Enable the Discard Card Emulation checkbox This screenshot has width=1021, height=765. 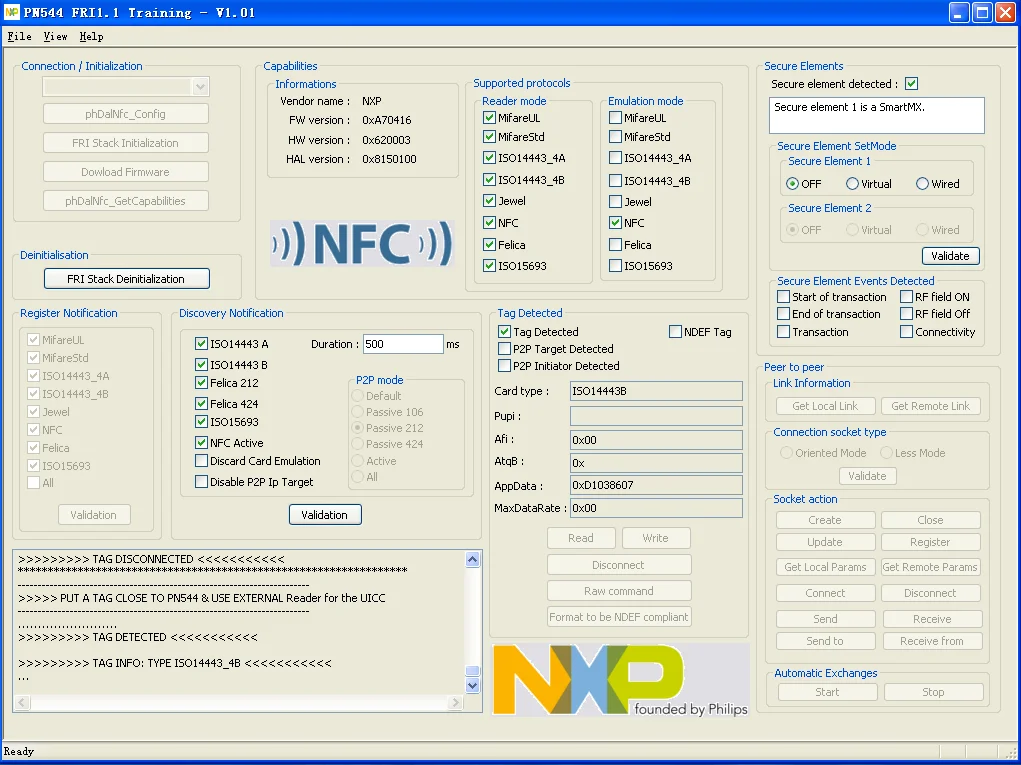coord(202,461)
